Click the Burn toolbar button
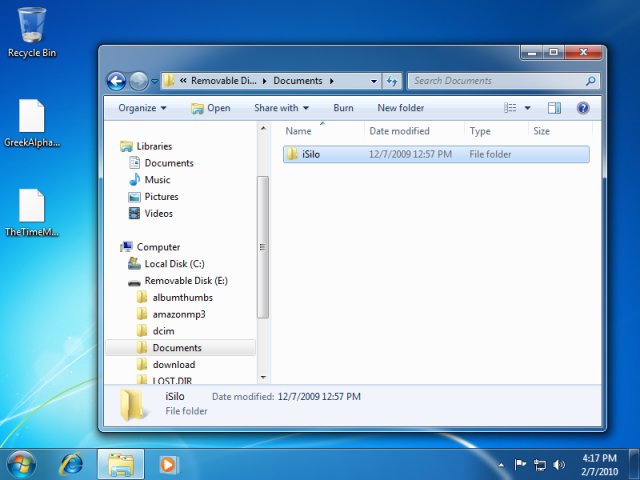 (x=343, y=108)
